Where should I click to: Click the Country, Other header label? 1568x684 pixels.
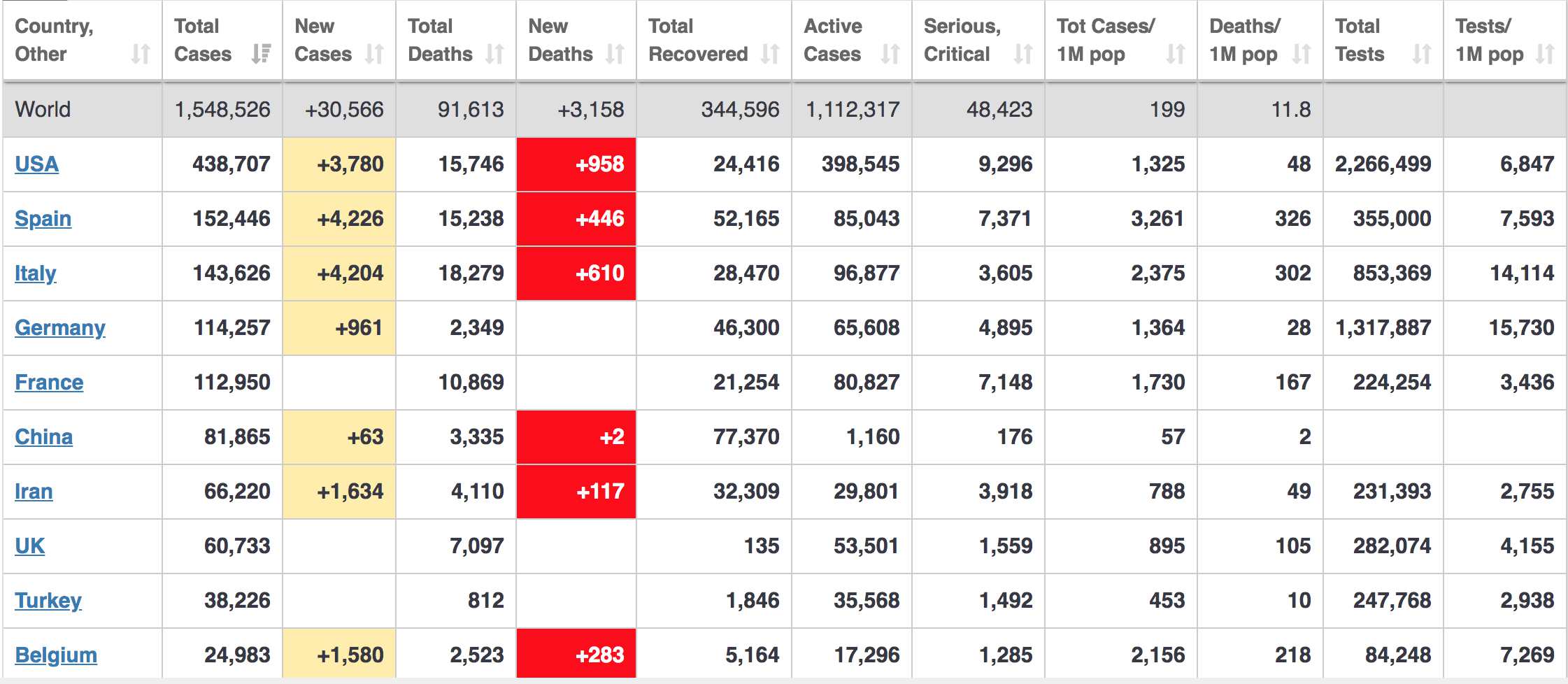(54, 40)
